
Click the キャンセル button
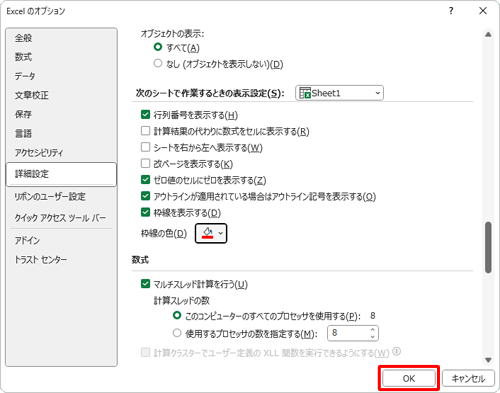point(468,378)
